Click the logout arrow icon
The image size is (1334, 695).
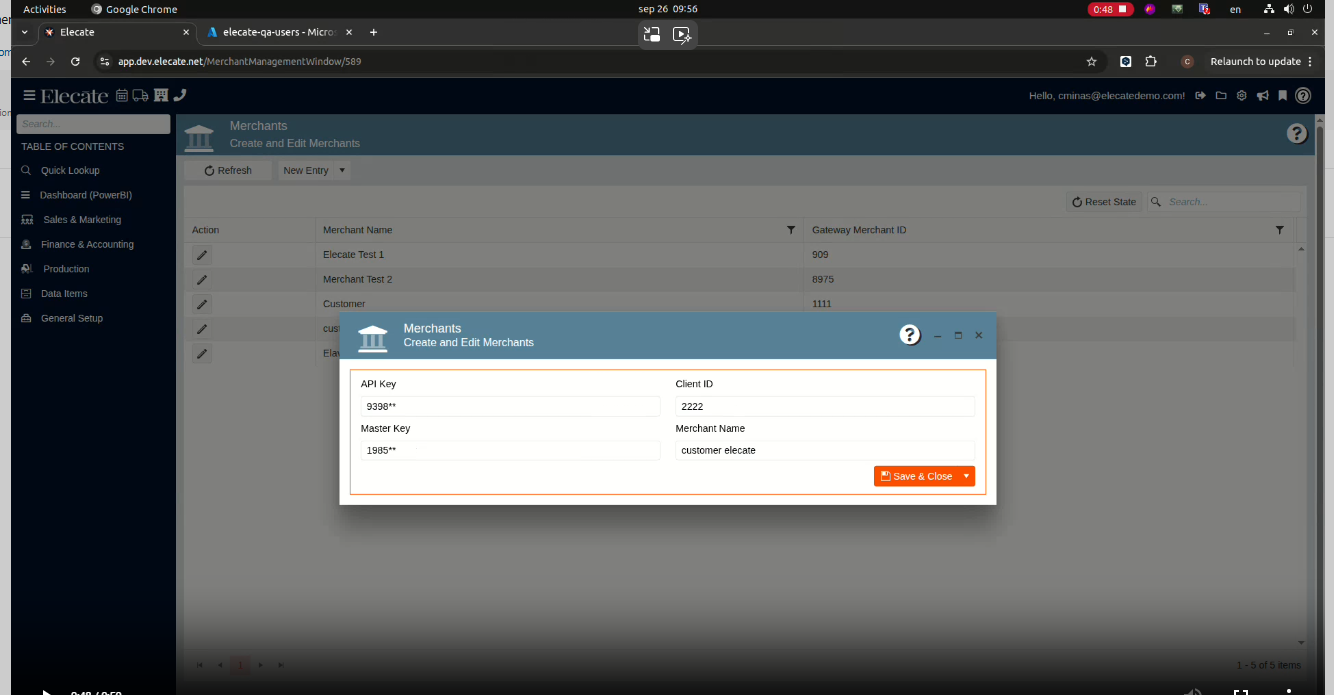(x=1200, y=96)
